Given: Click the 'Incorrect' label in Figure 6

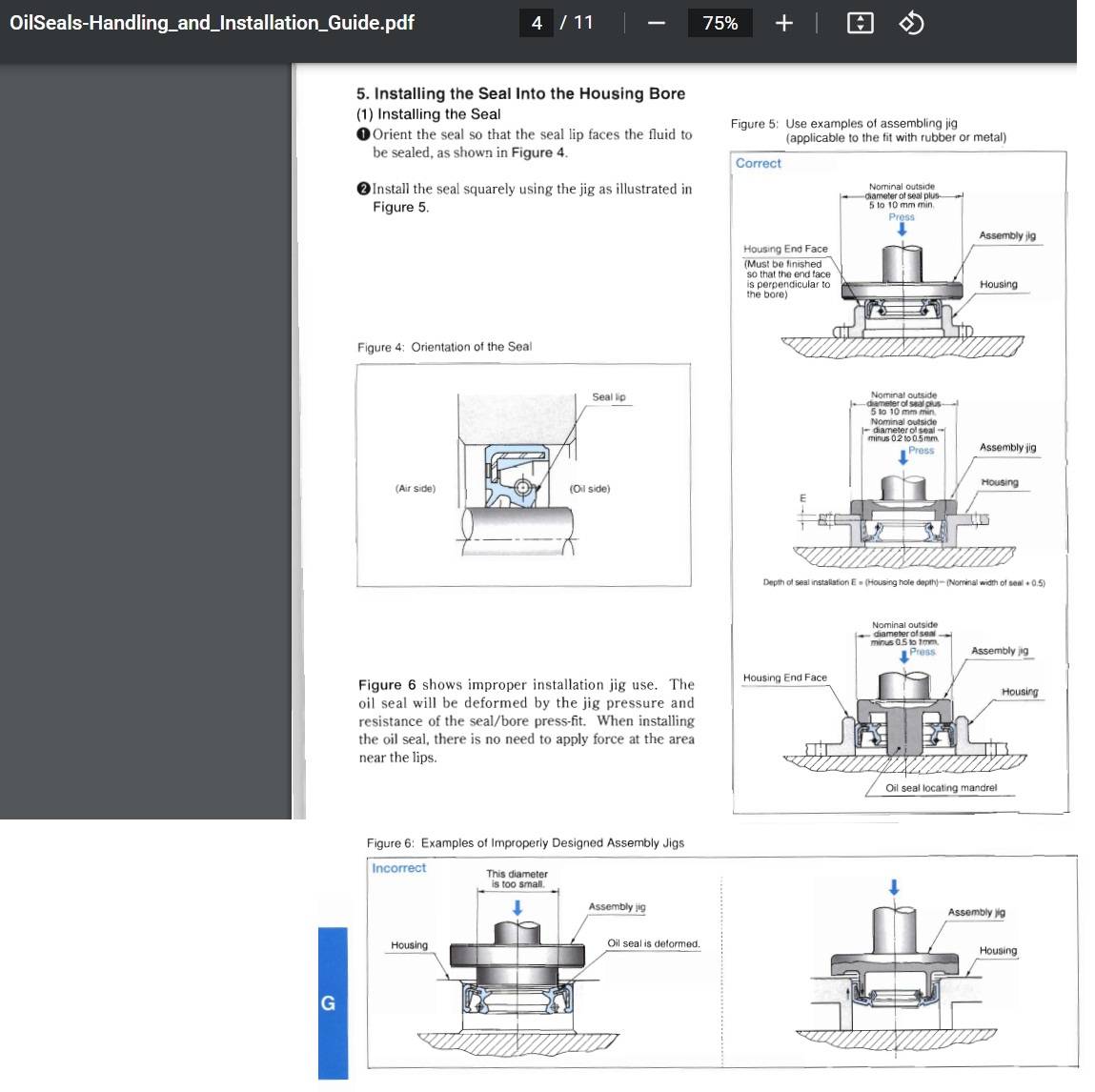Looking at the screenshot, I should click(398, 868).
